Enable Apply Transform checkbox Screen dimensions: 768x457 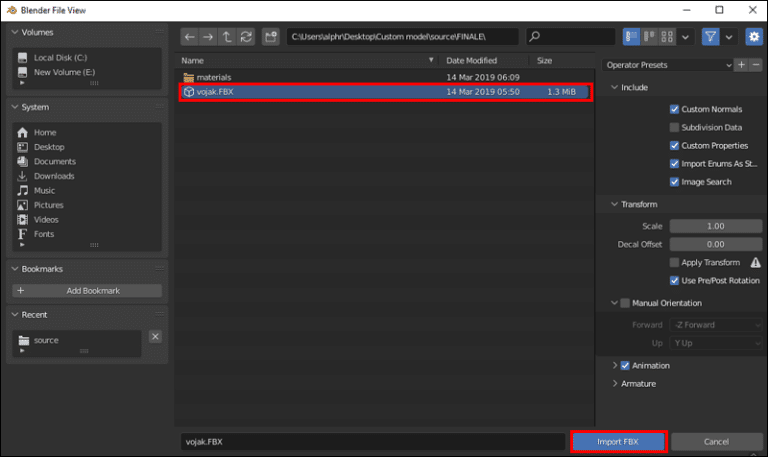pyautogui.click(x=674, y=263)
